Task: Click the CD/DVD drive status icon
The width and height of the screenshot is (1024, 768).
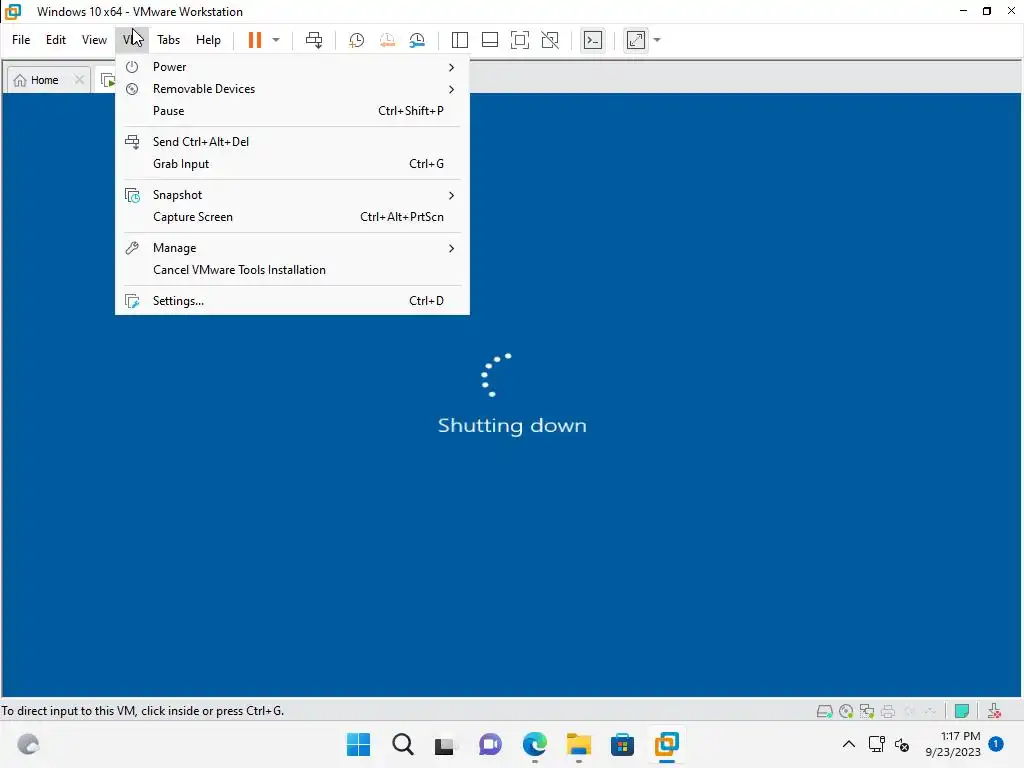Action: pyautogui.click(x=846, y=711)
